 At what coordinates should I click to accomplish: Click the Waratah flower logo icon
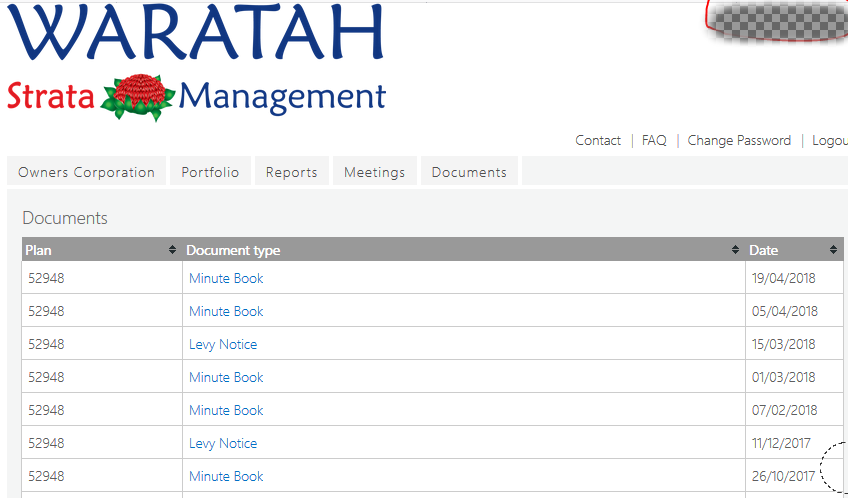point(138,97)
